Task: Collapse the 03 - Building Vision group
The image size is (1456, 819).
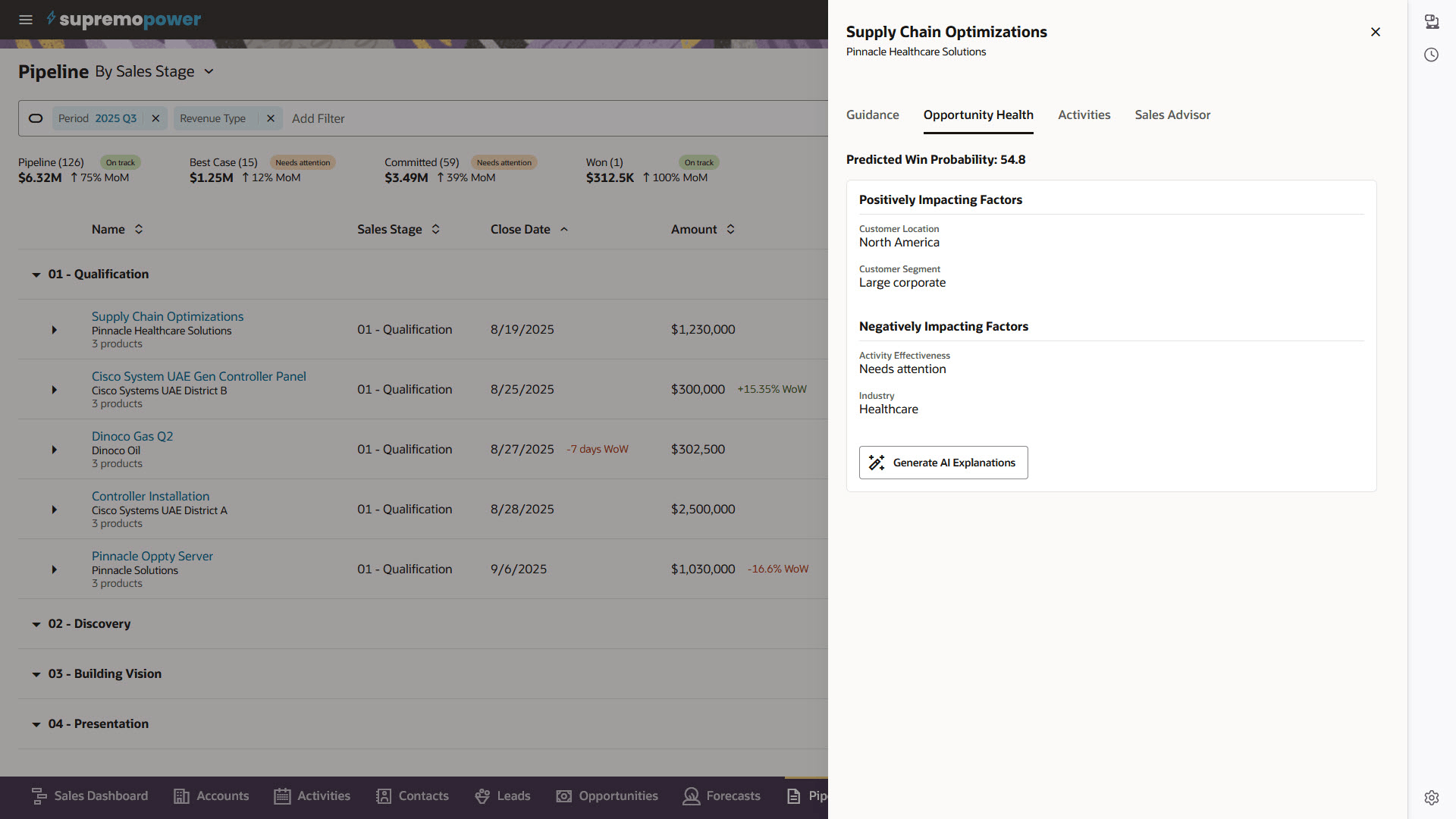Action: 36,674
